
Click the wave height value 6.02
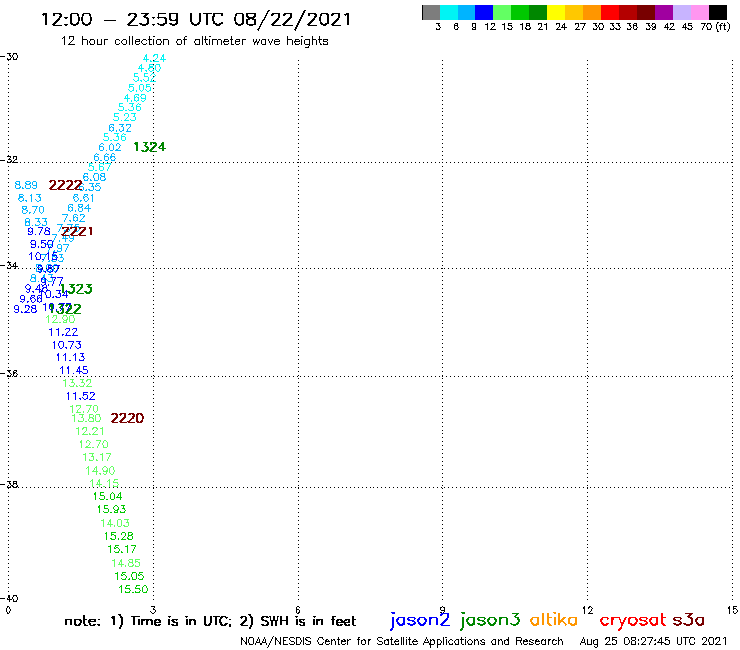tap(110, 147)
